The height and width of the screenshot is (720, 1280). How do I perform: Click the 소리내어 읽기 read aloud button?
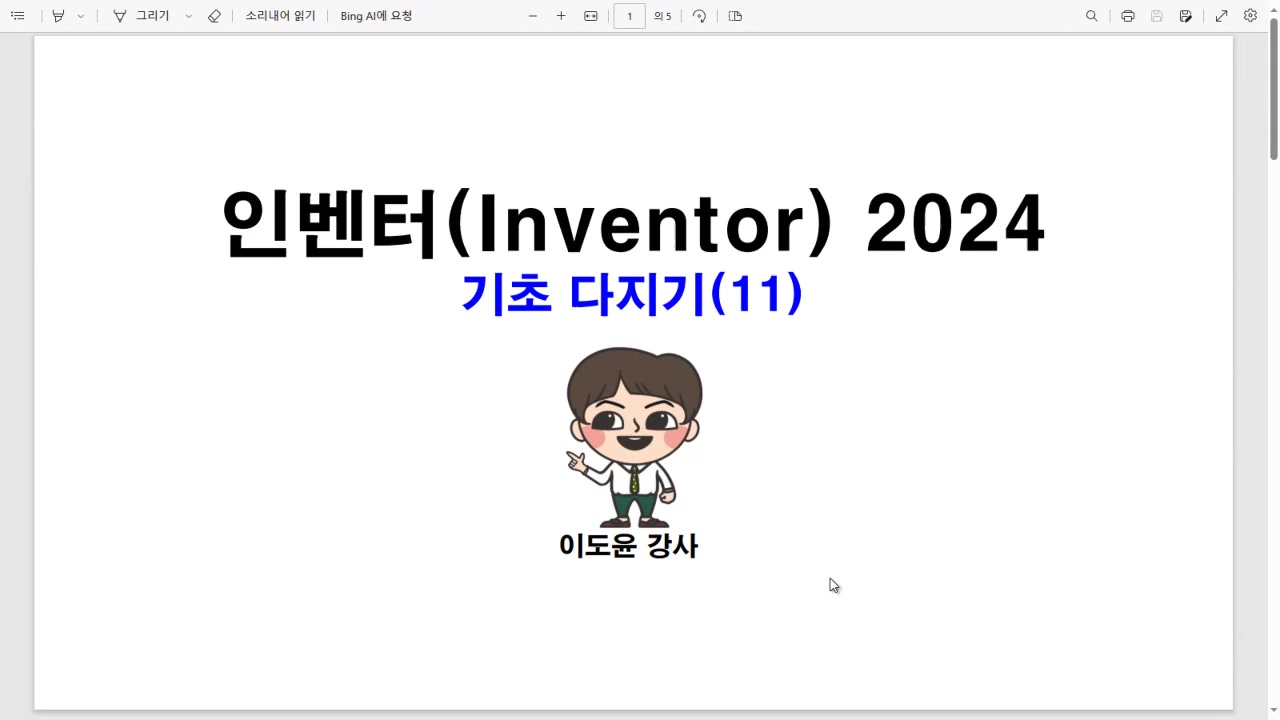pos(280,16)
